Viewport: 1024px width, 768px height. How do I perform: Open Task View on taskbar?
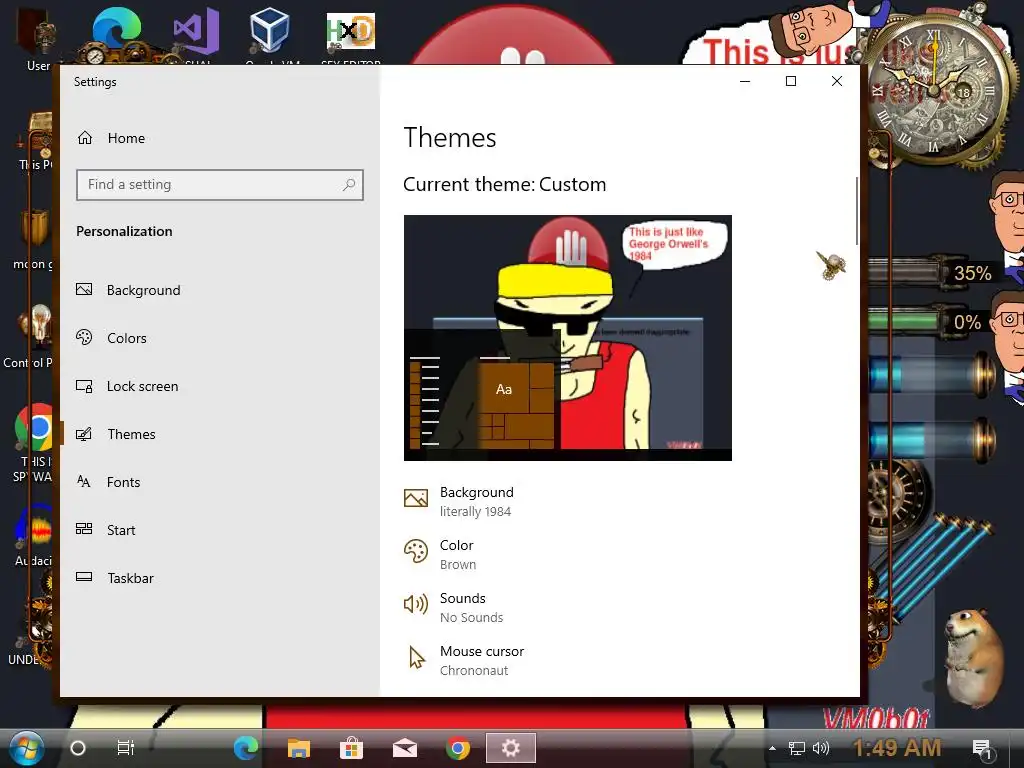point(125,748)
